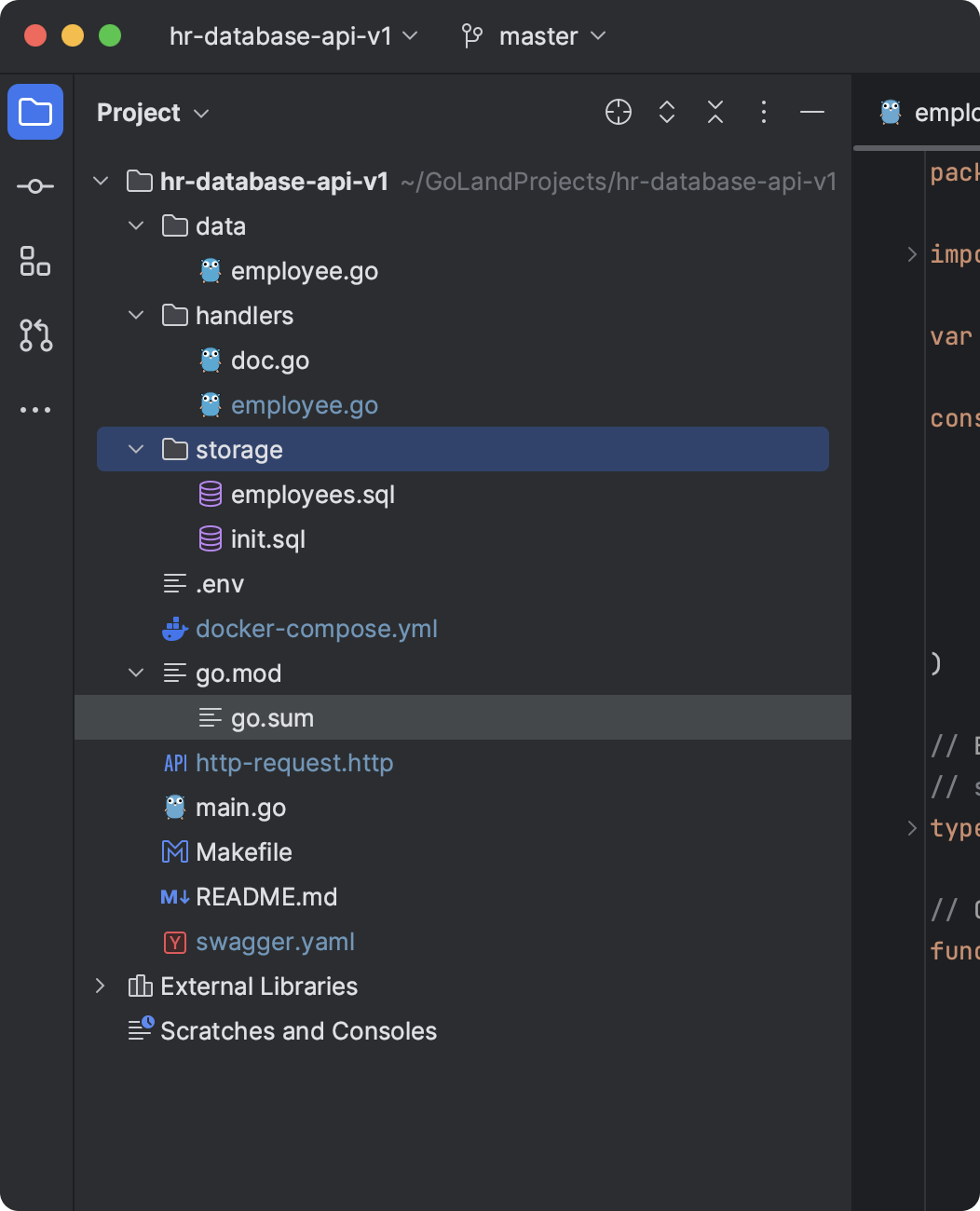Open the Structure tool window
The image size is (980, 1211).
(35, 261)
